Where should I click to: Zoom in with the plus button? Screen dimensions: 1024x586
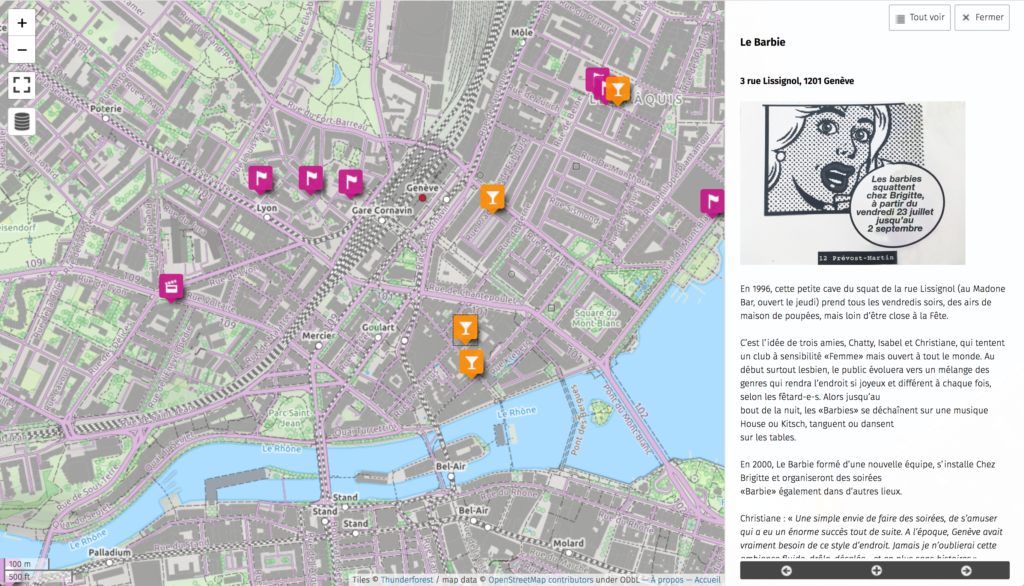pos(22,23)
